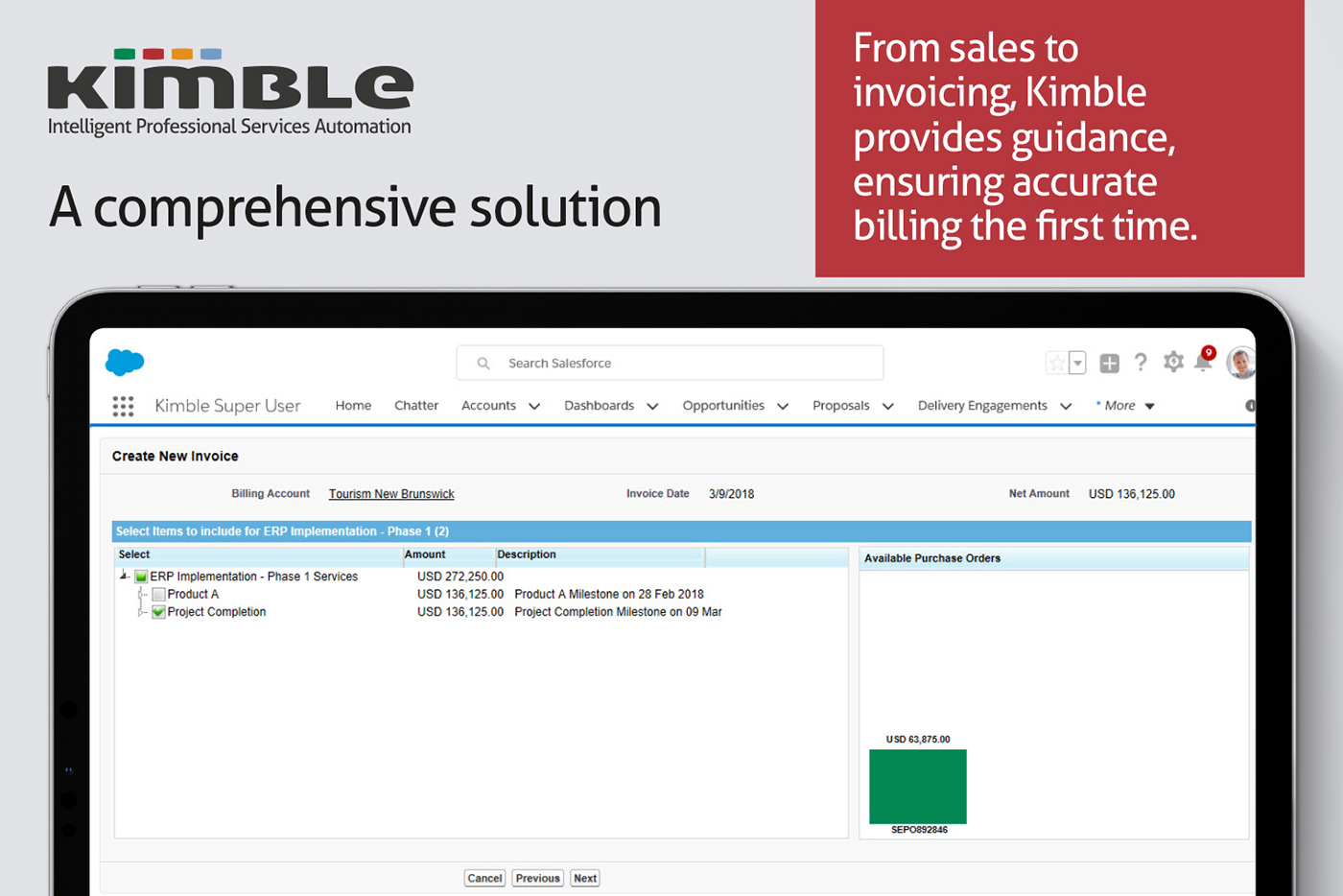The image size is (1343, 896).
Task: Open the App Launcher grid icon
Action: pos(123,406)
